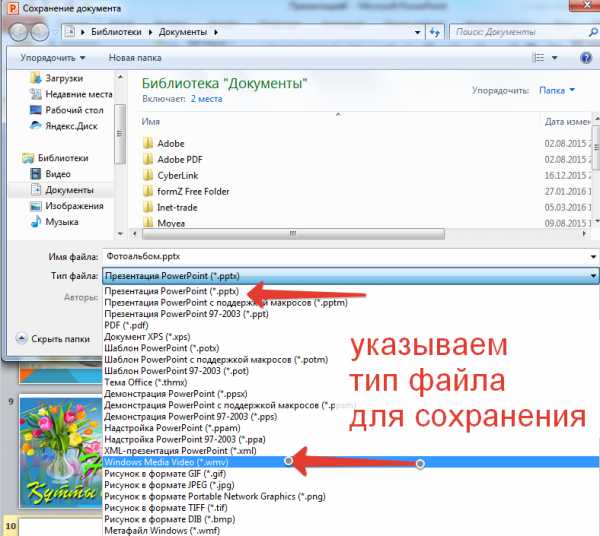The image size is (600, 536).
Task: Open the Папка arrange-by dropdown
Action: (557, 91)
